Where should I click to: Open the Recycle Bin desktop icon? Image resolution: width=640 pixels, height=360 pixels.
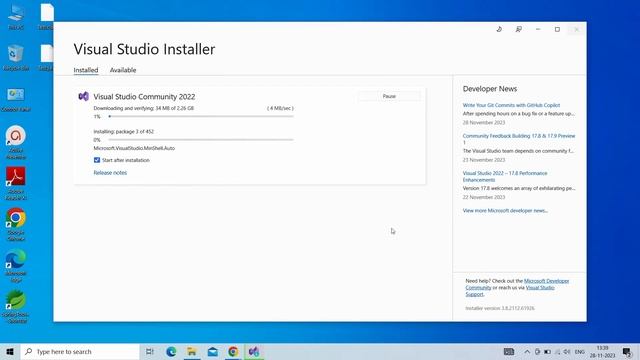pyautogui.click(x=16, y=58)
